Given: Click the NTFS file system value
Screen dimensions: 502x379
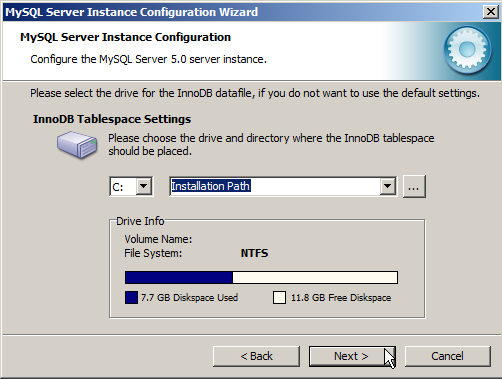Looking at the screenshot, I should 254,253.
